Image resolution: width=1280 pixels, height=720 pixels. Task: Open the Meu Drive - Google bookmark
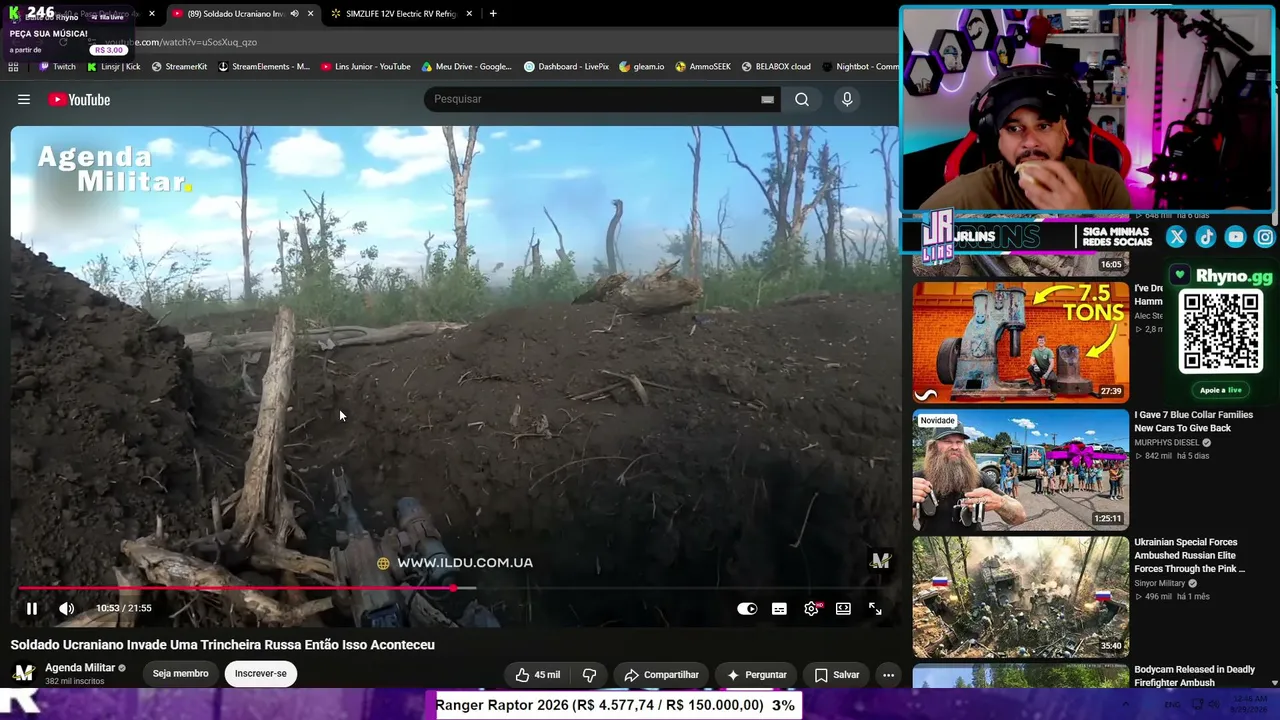click(x=467, y=67)
